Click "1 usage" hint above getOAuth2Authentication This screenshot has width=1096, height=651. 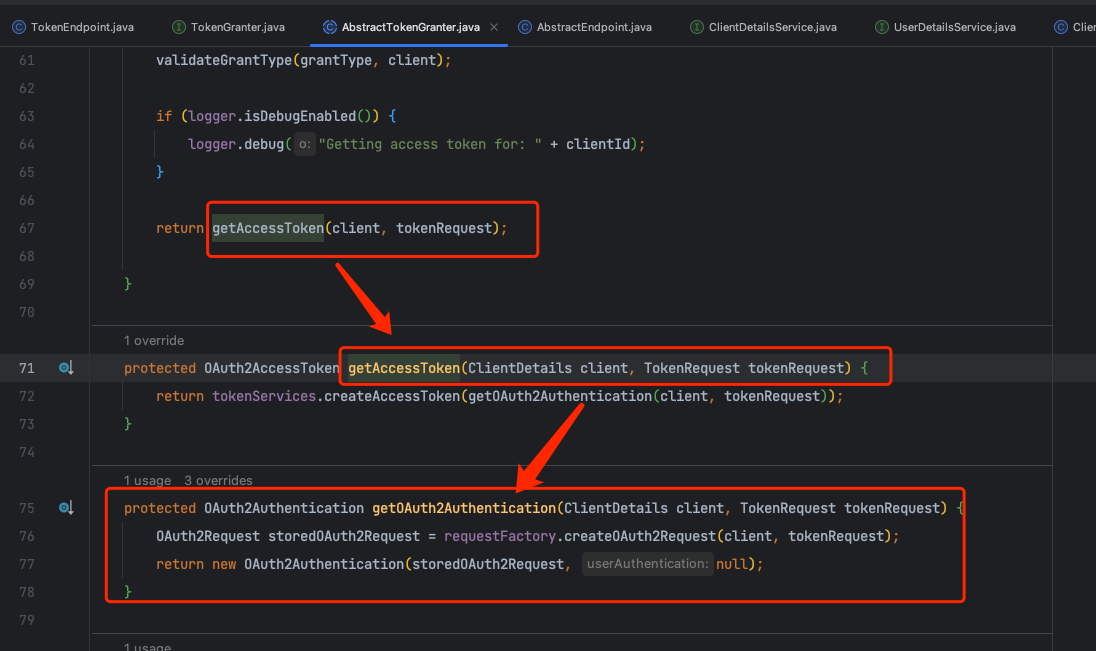coord(147,481)
